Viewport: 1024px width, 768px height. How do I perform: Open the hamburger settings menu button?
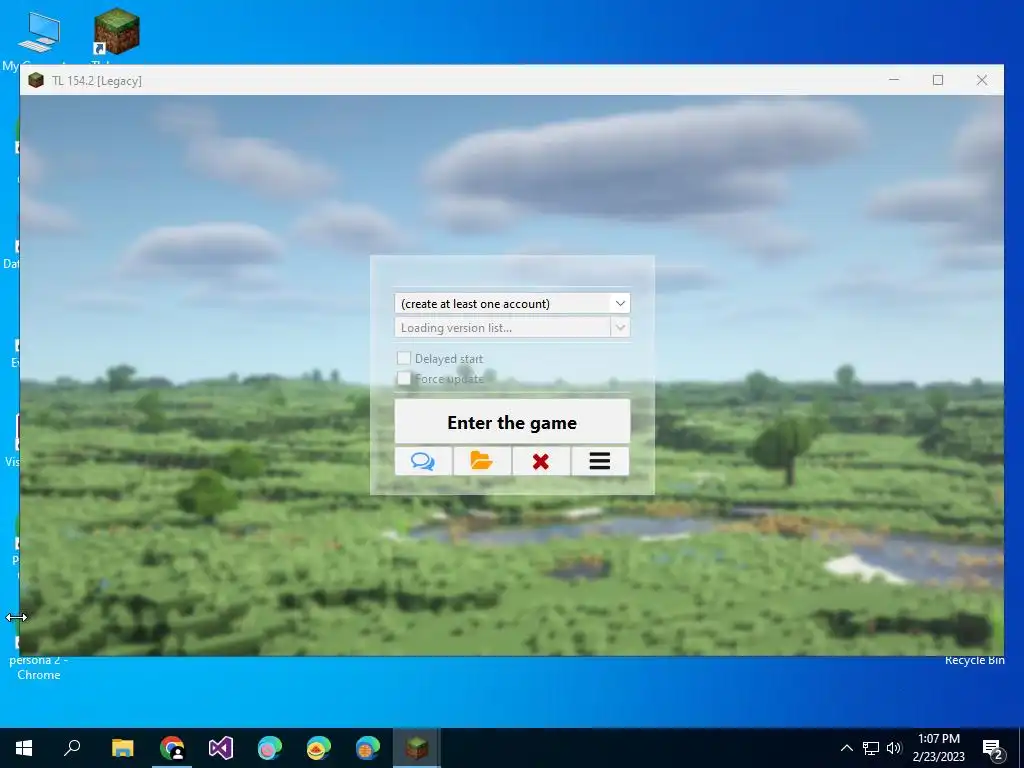tap(600, 461)
